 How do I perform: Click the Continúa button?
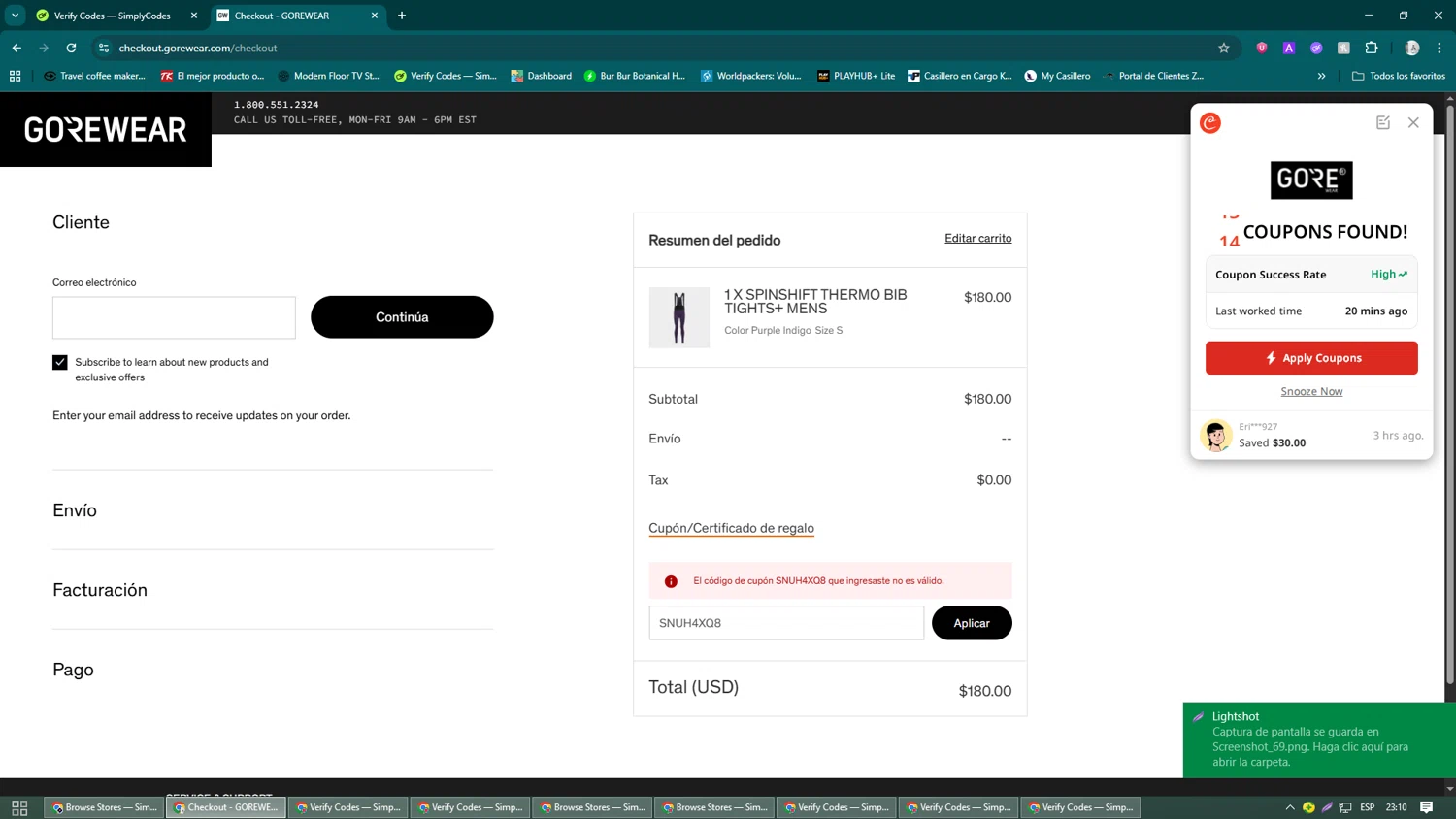[402, 317]
